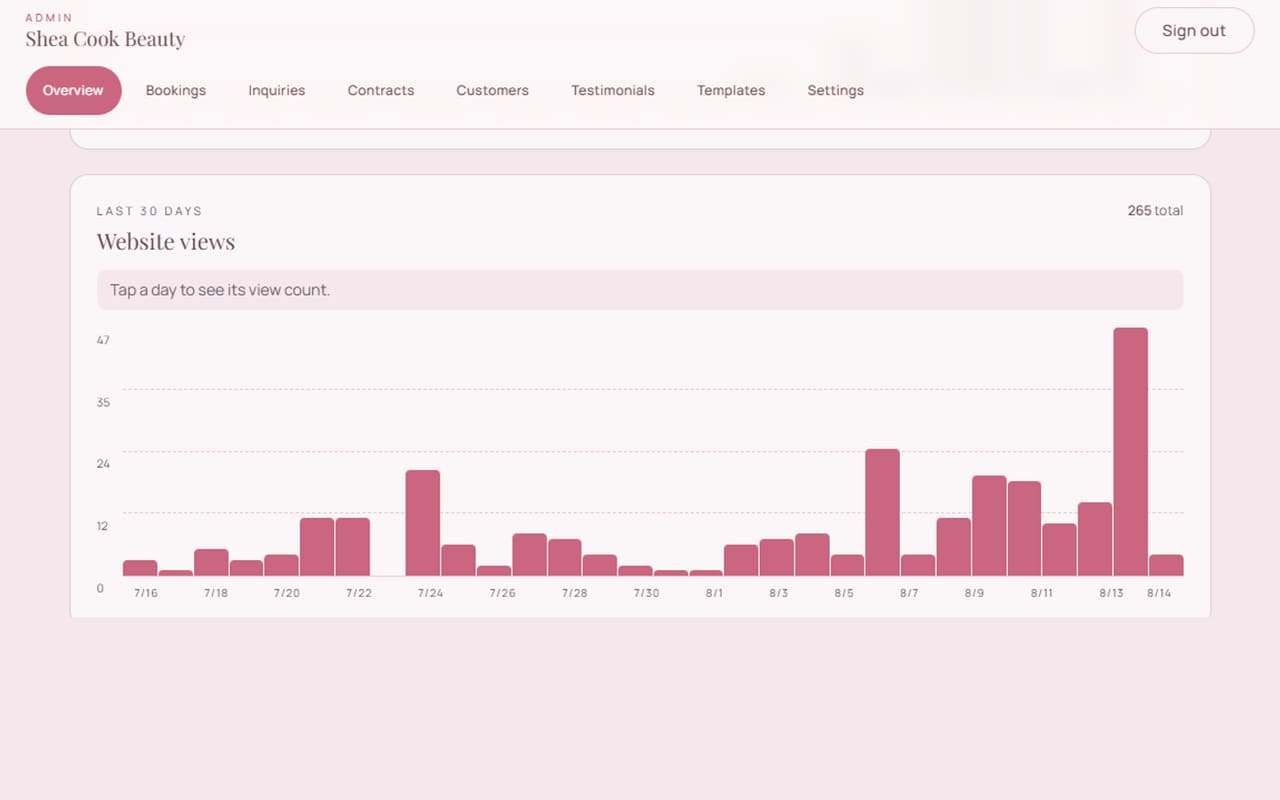This screenshot has height=800, width=1280.
Task: Click the '265 total' views count
Action: pyautogui.click(x=1155, y=211)
